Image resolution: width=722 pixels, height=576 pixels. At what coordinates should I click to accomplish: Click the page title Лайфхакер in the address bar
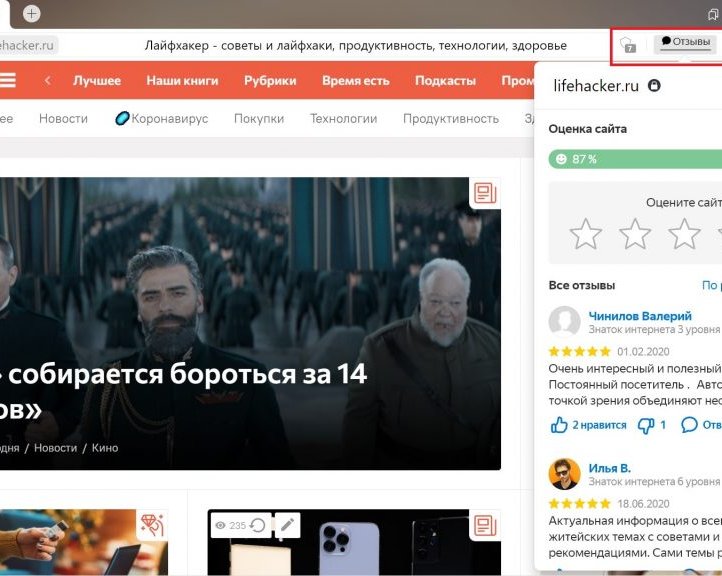point(355,46)
